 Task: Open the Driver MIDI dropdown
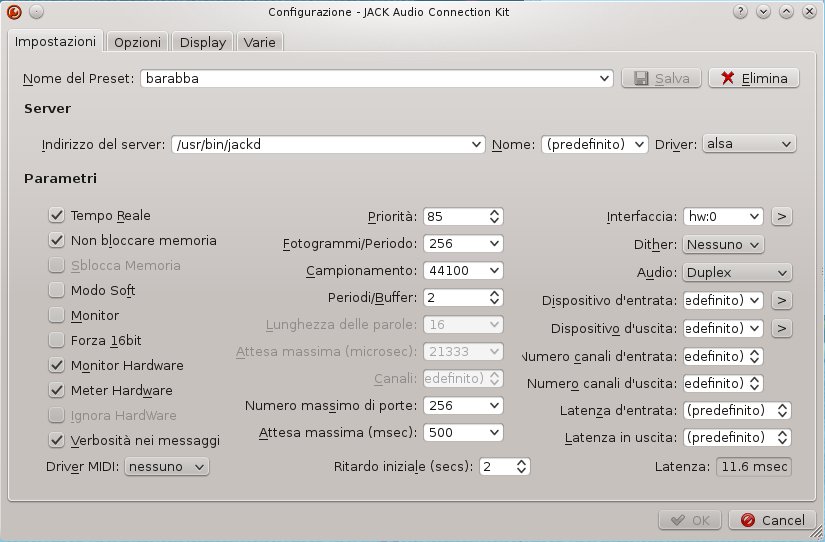166,466
